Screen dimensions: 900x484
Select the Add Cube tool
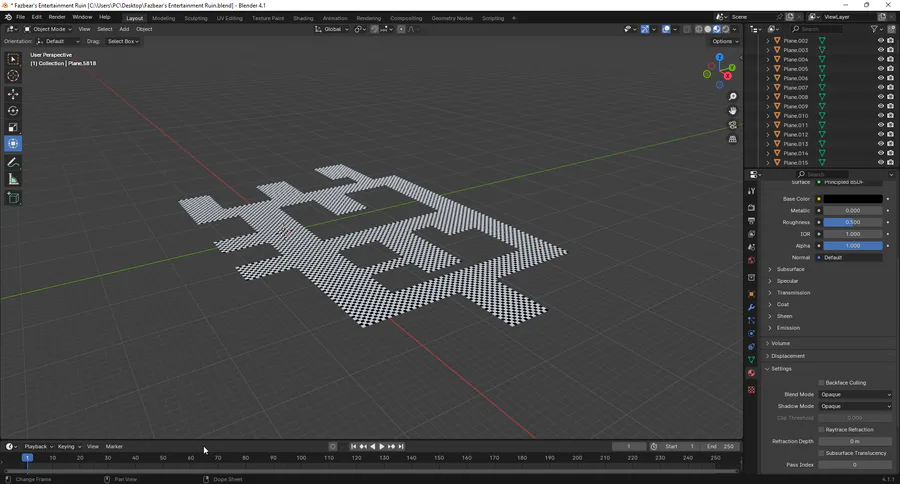13,198
